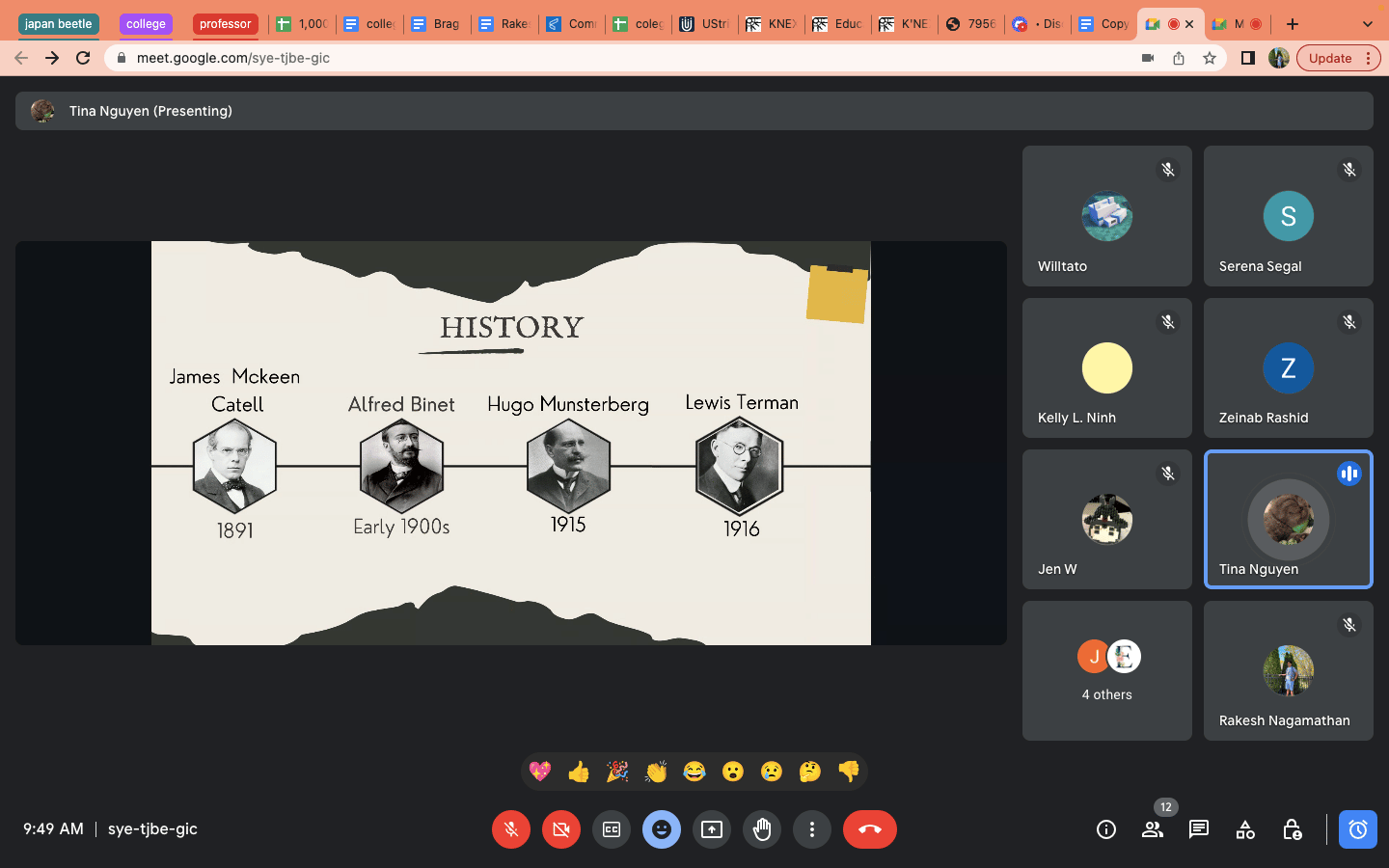Open the Activities shapes icon
The image size is (1389, 868).
pos(1245,829)
